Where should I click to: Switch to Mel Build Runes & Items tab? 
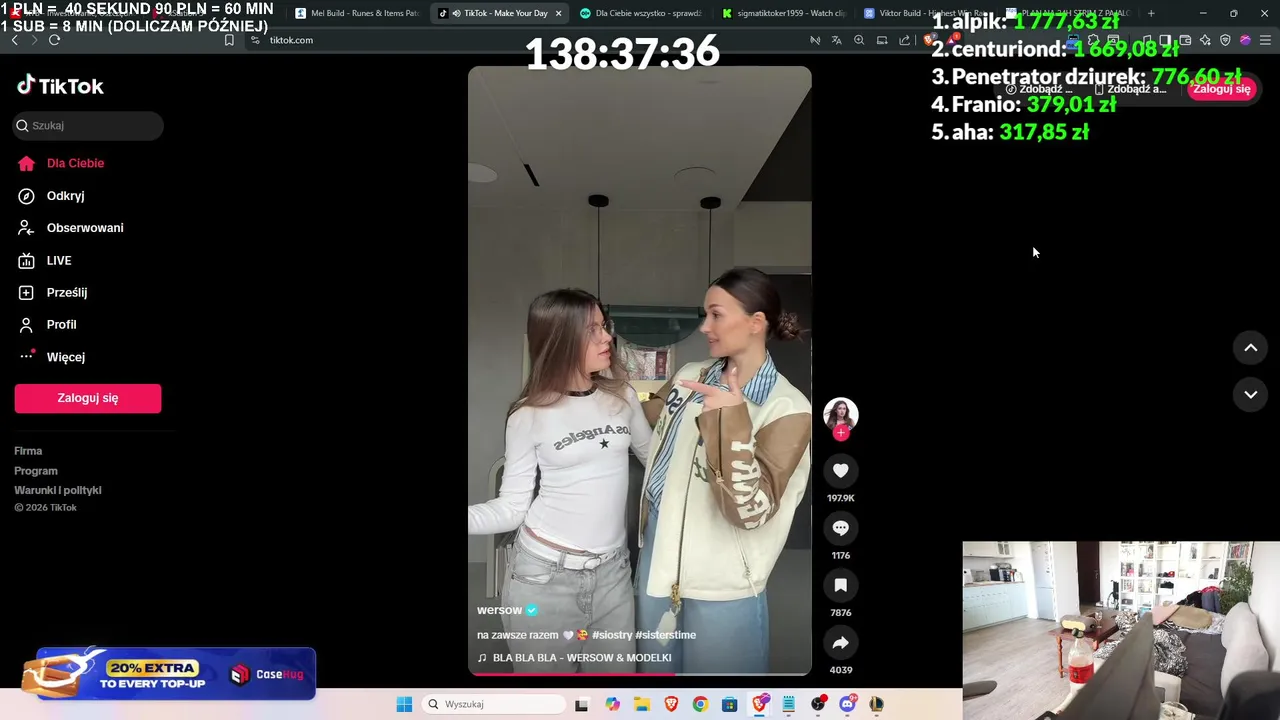(357, 13)
